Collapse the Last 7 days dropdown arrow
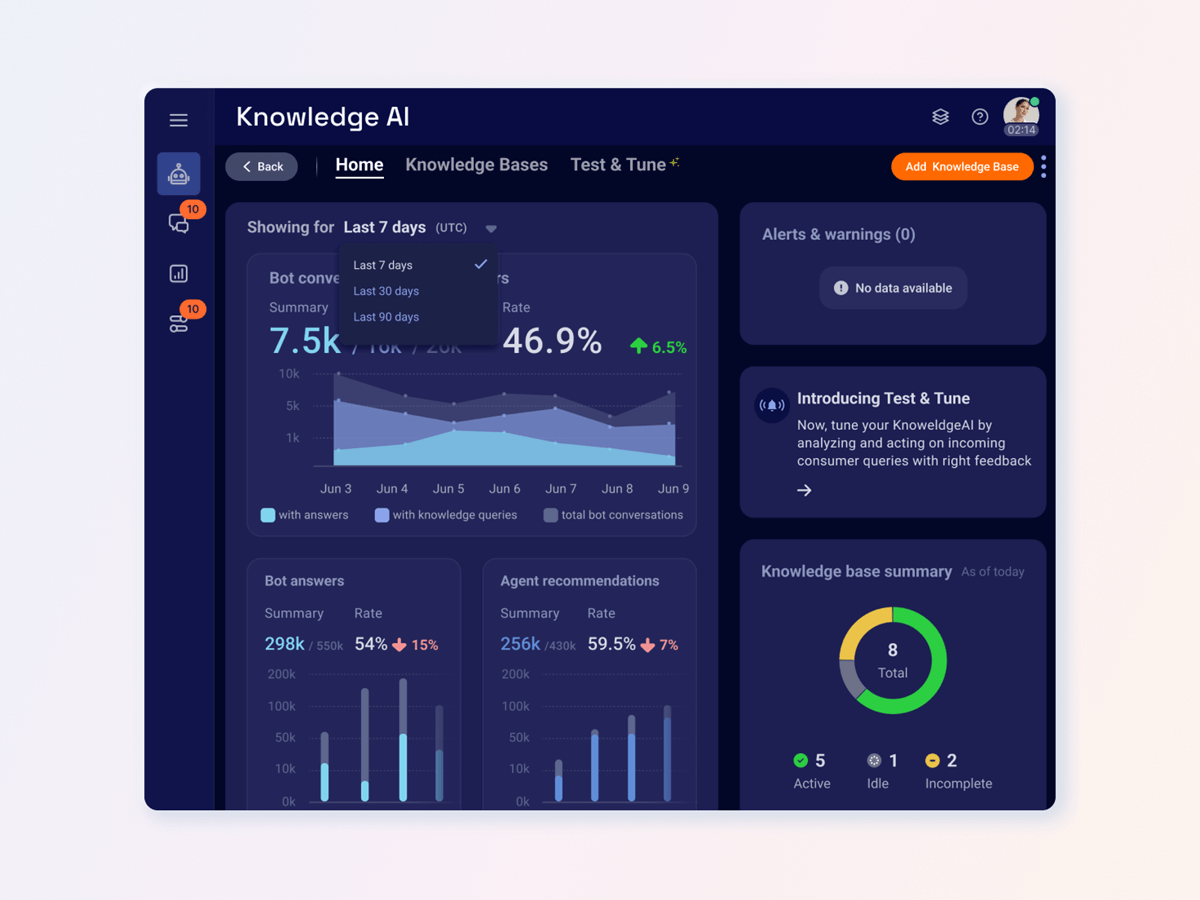Screen dimensions: 1200x900 tap(491, 229)
